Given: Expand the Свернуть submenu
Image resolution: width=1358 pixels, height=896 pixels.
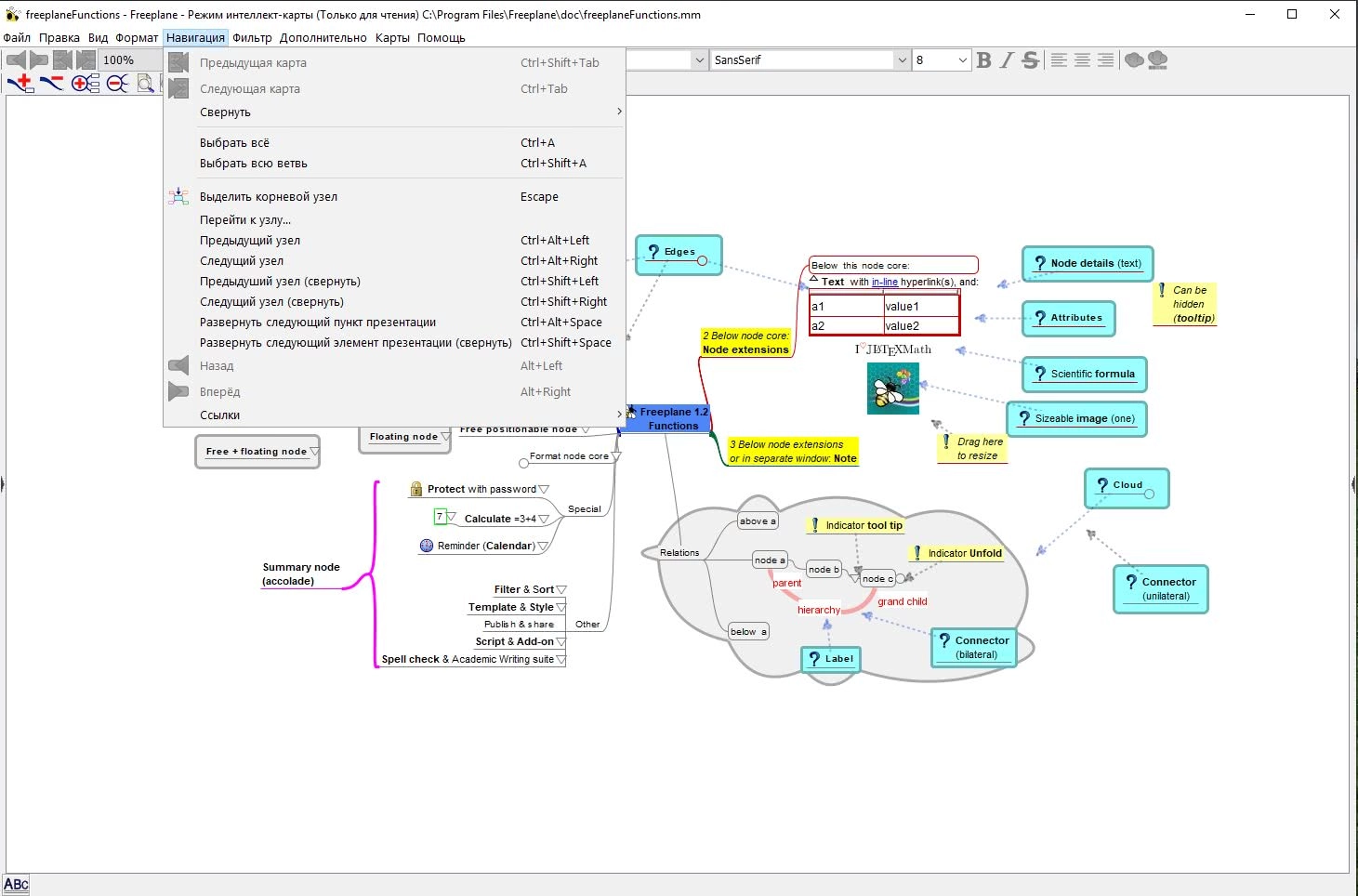Looking at the screenshot, I should coord(394,112).
